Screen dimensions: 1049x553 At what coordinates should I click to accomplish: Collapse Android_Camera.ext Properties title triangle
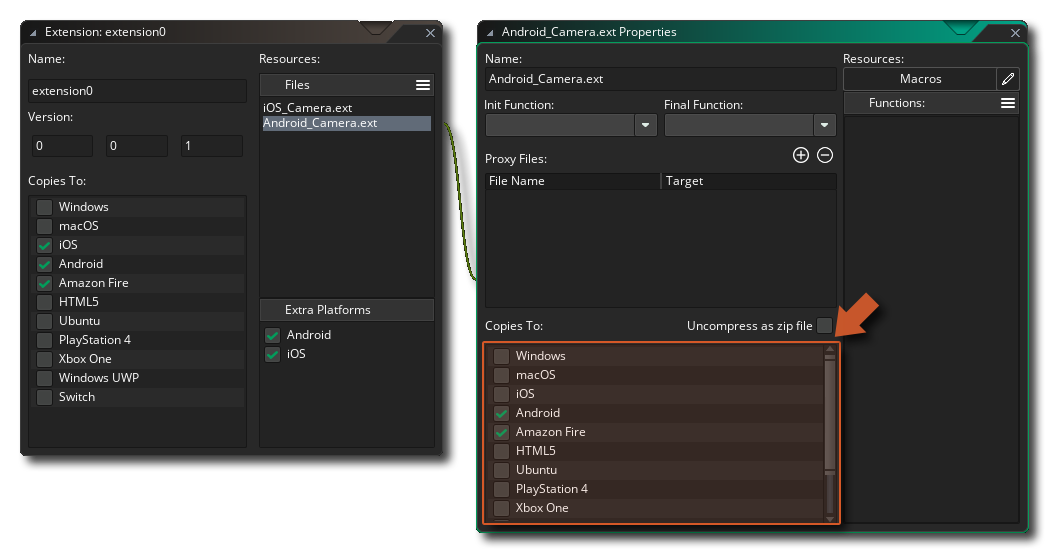pyautogui.click(x=490, y=32)
